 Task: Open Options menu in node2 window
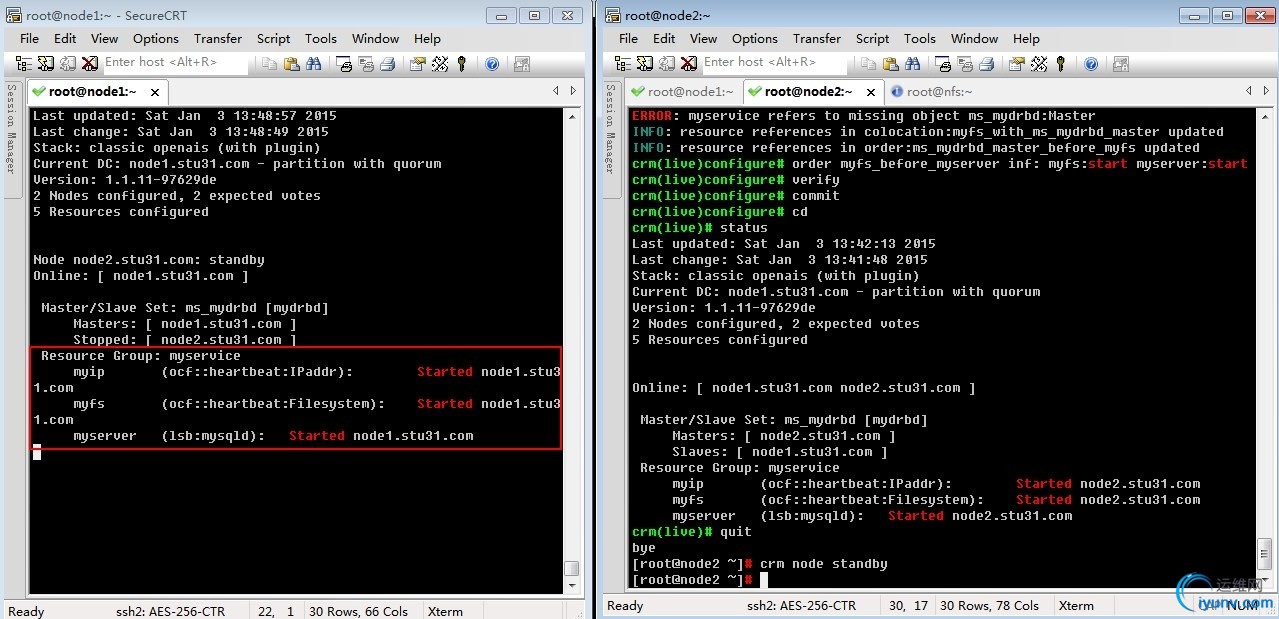[755, 38]
